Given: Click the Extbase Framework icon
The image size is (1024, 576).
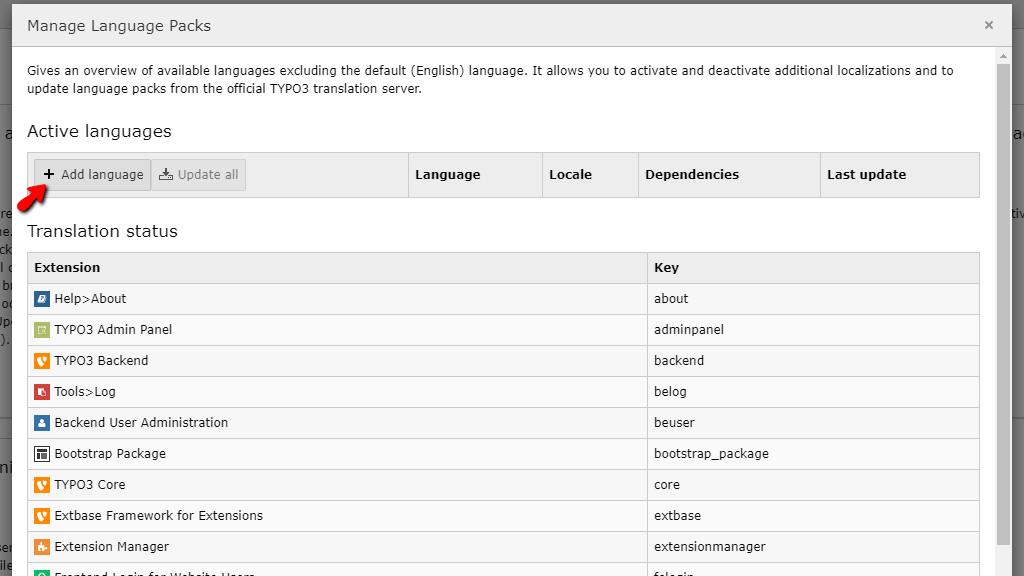Looking at the screenshot, I should tap(42, 516).
